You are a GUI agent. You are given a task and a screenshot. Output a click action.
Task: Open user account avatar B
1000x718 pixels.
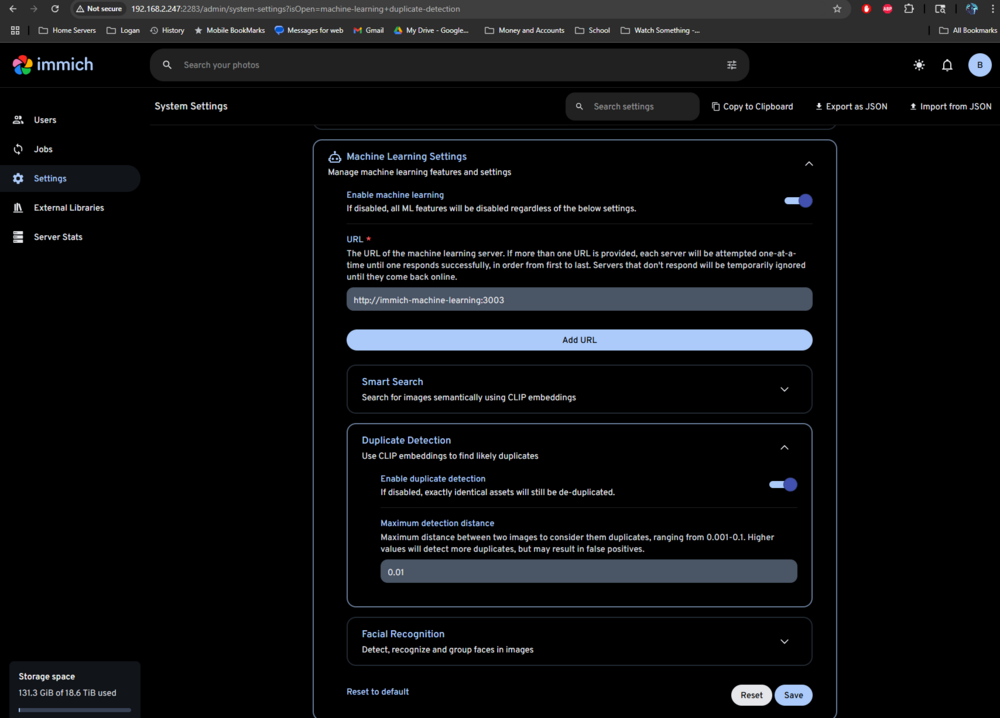[980, 65]
